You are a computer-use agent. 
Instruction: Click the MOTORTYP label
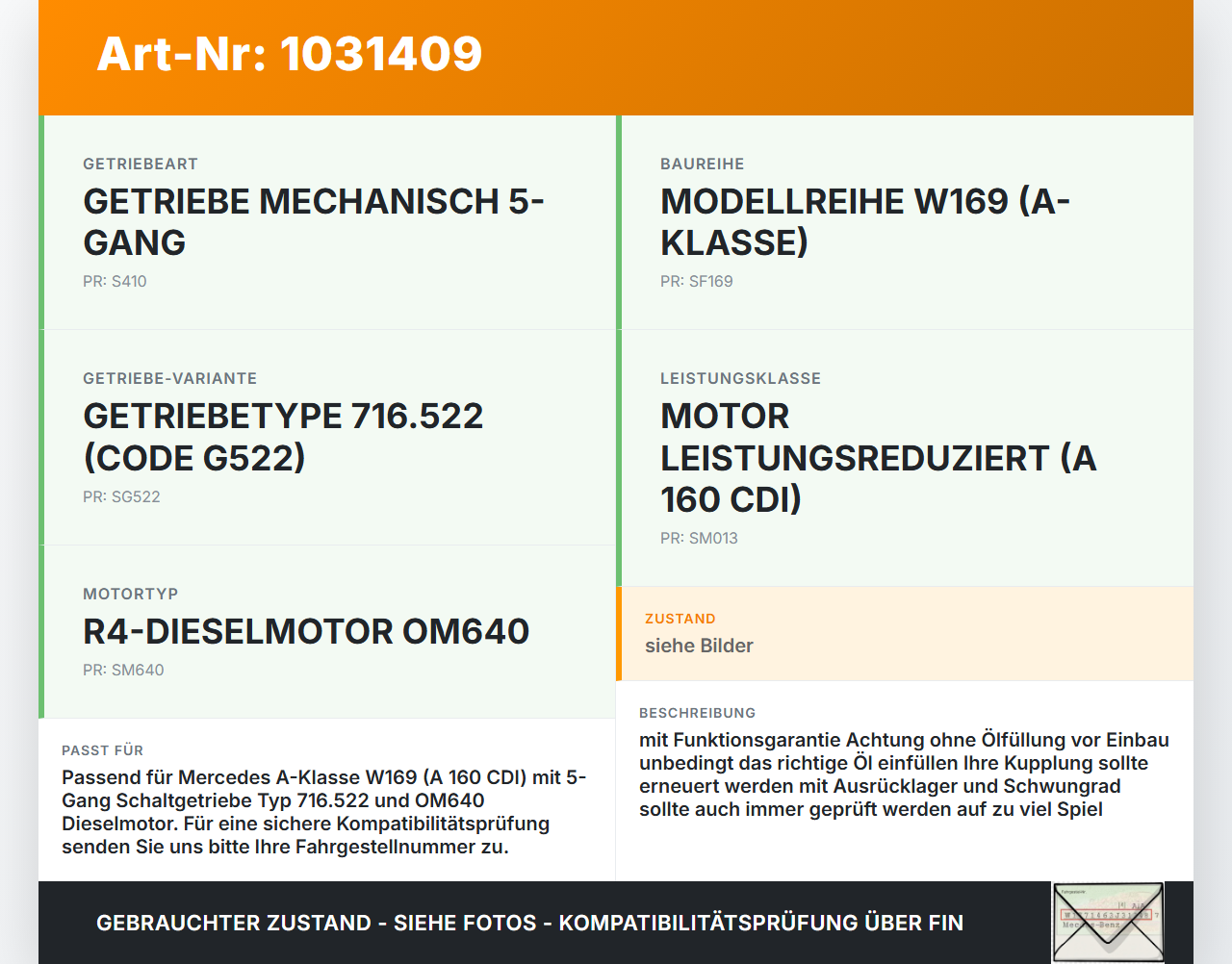pyautogui.click(x=131, y=594)
